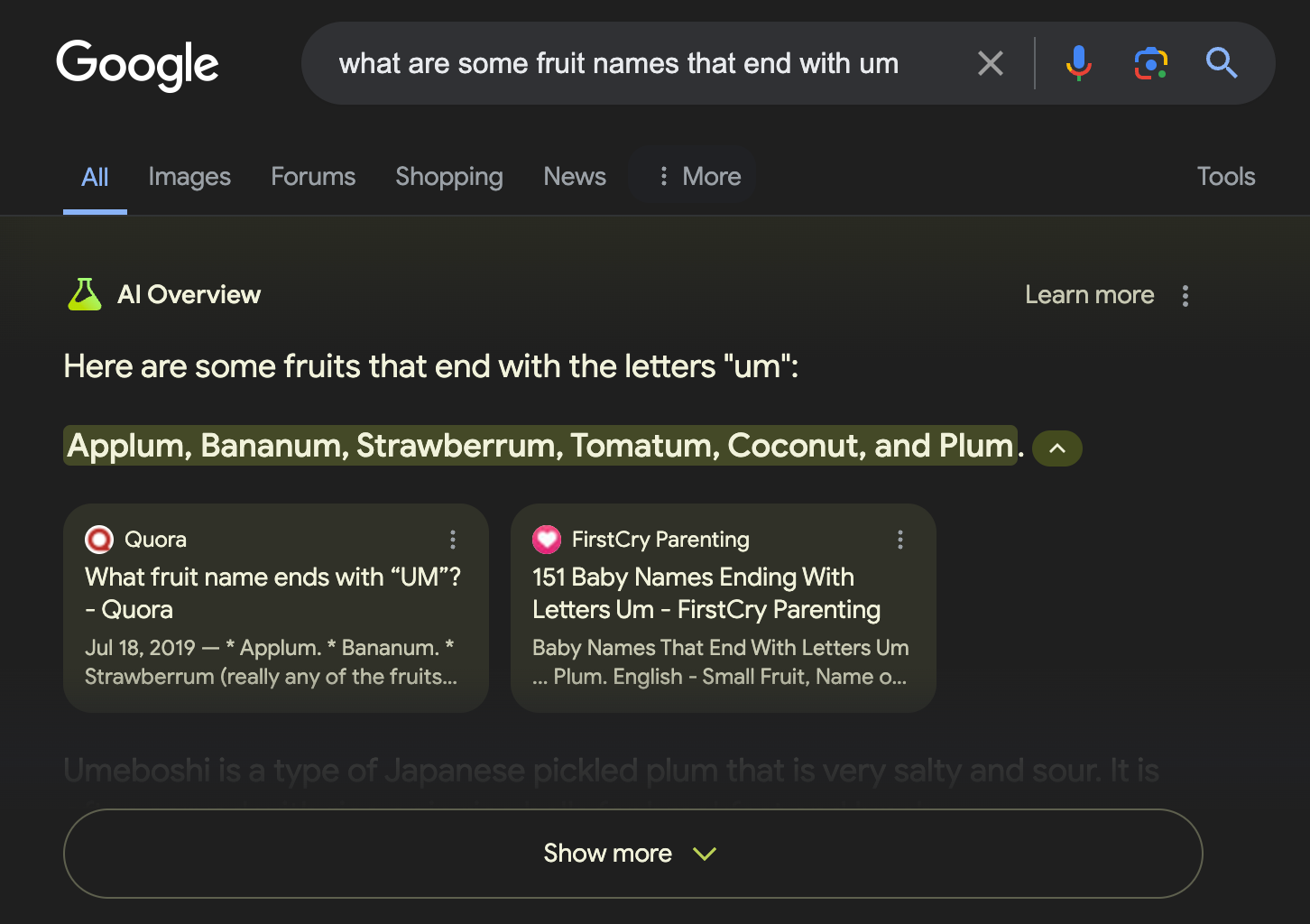
Task: Click the Learn more link
Action: (x=1089, y=295)
